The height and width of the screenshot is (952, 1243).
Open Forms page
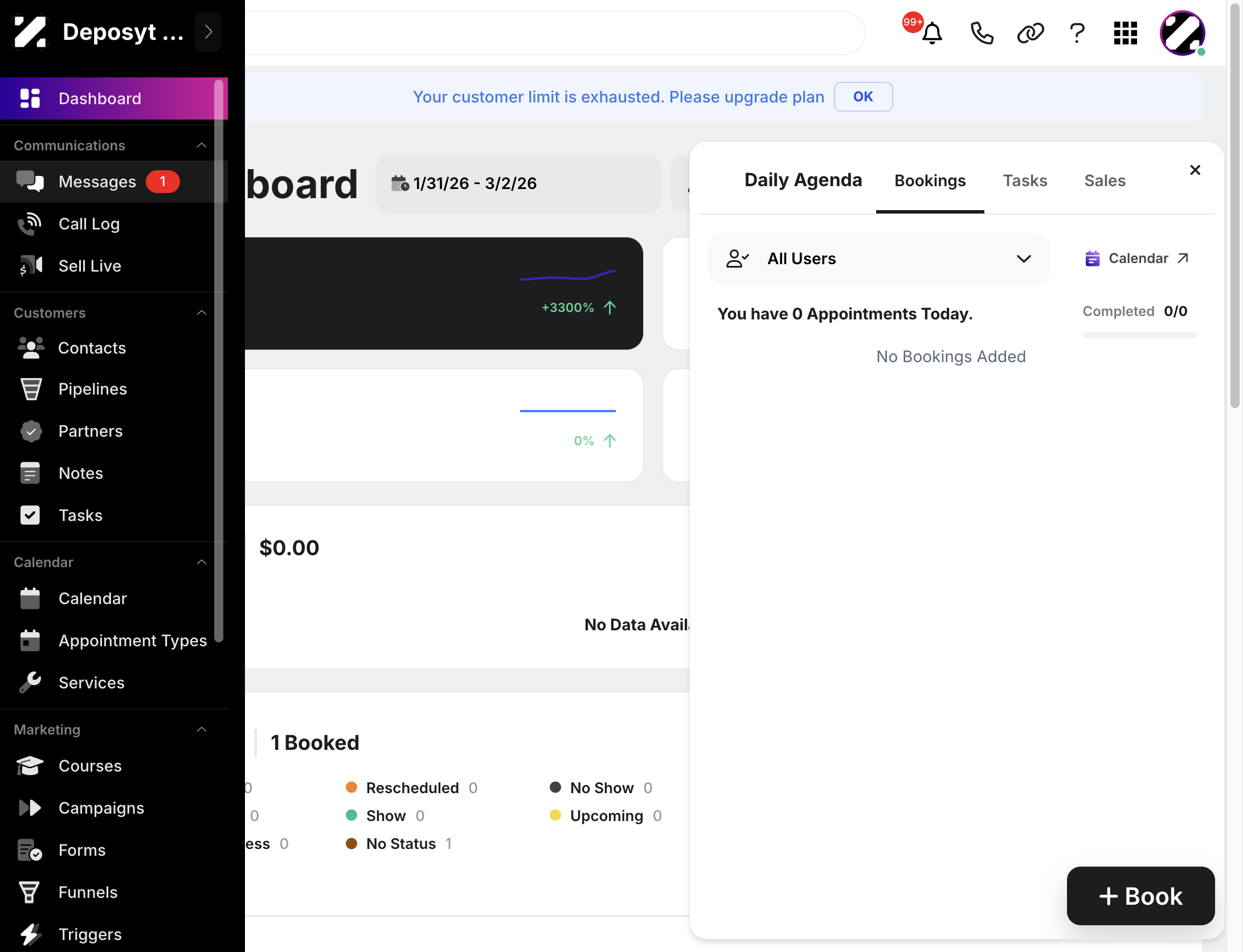114,850
